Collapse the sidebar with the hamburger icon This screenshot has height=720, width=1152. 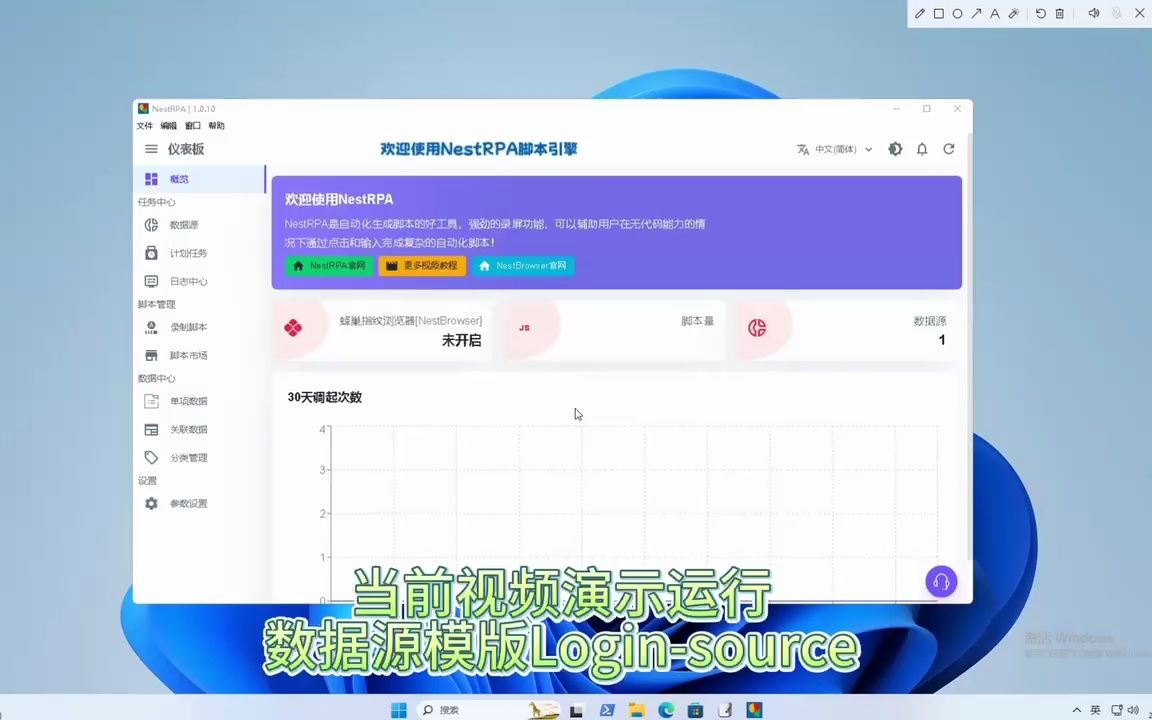(x=151, y=148)
